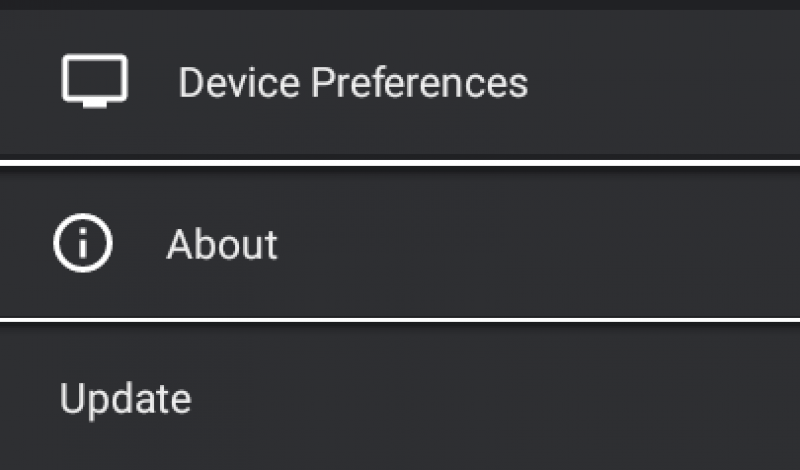Click the Update text label
This screenshot has width=800, height=470.
pos(126,400)
